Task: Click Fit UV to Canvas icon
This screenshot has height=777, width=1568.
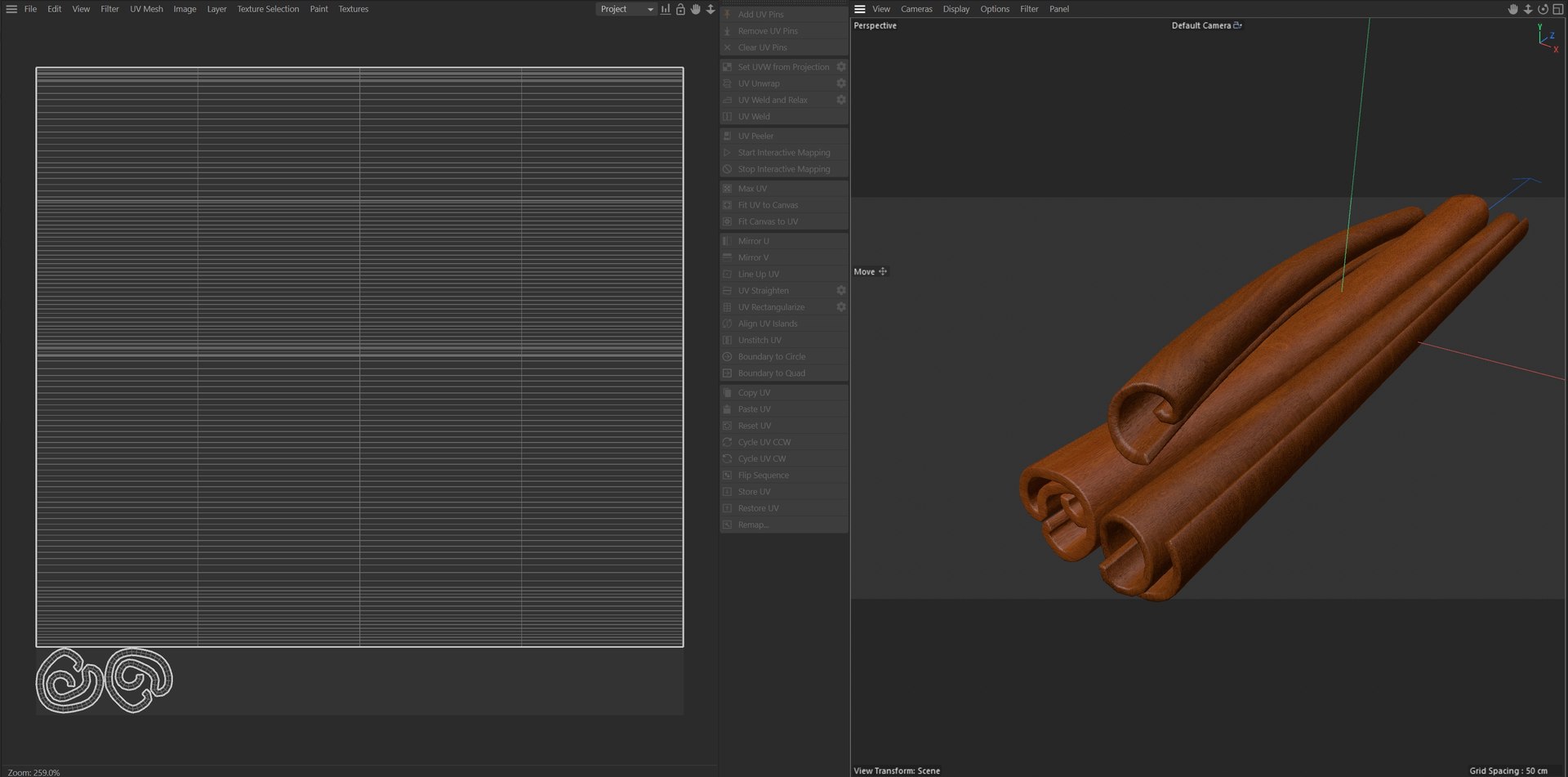Action: [x=727, y=205]
